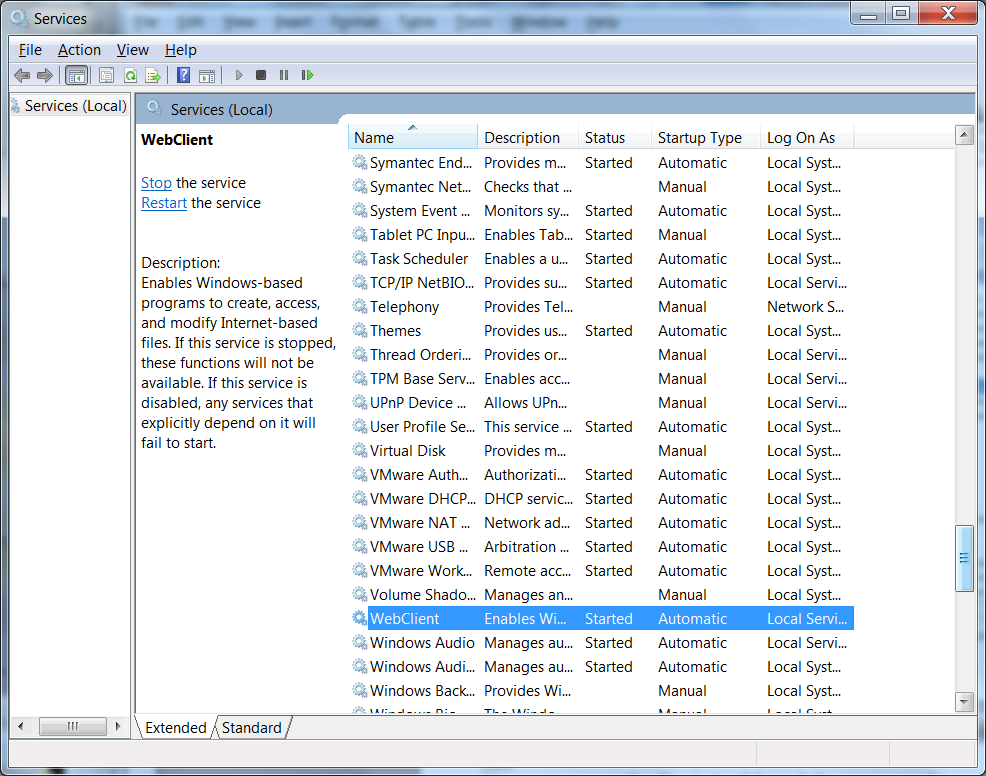Viewport: 986px width, 776px height.
Task: Click the Refresh toolbar icon
Action: (x=130, y=75)
